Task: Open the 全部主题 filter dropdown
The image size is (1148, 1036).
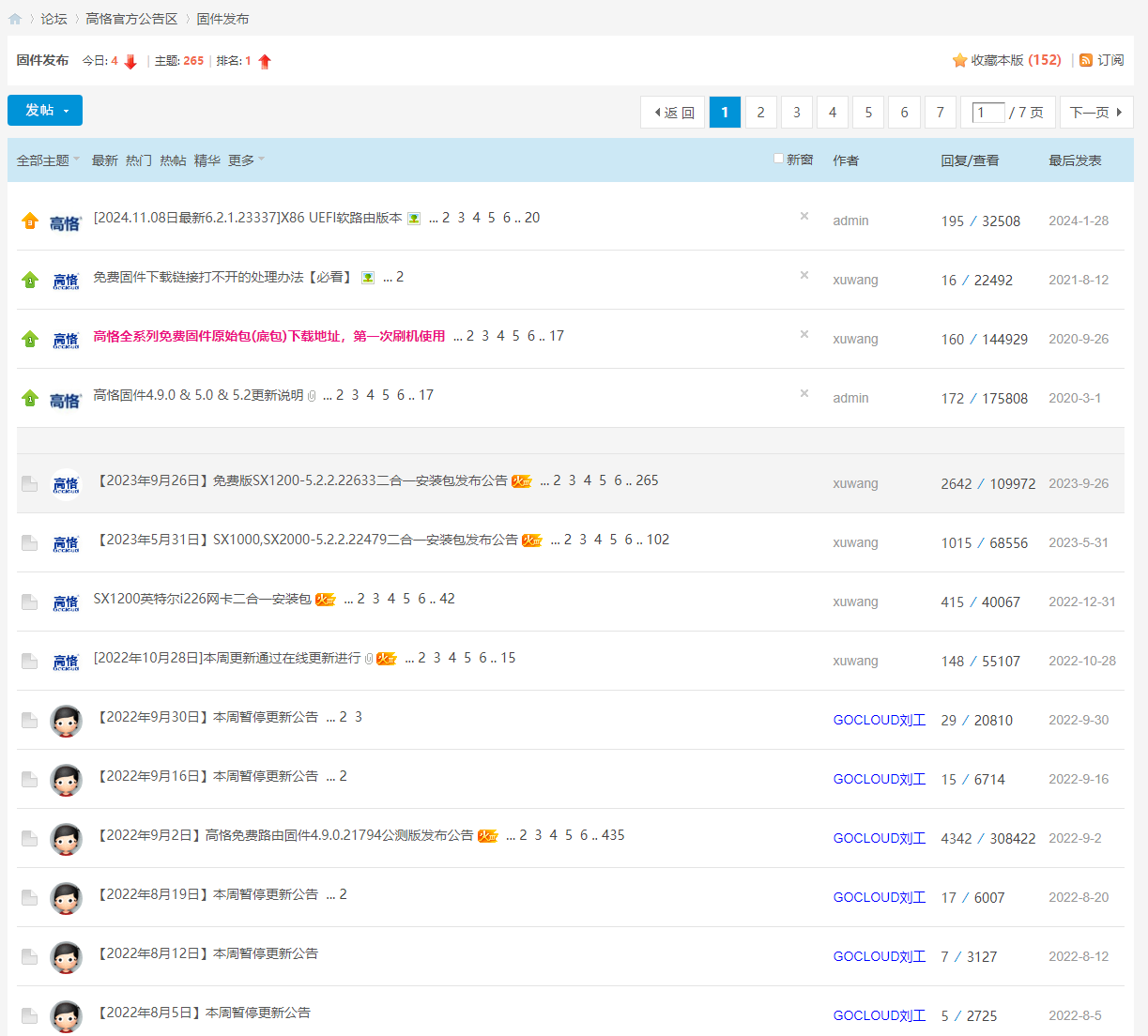Action: tap(48, 160)
